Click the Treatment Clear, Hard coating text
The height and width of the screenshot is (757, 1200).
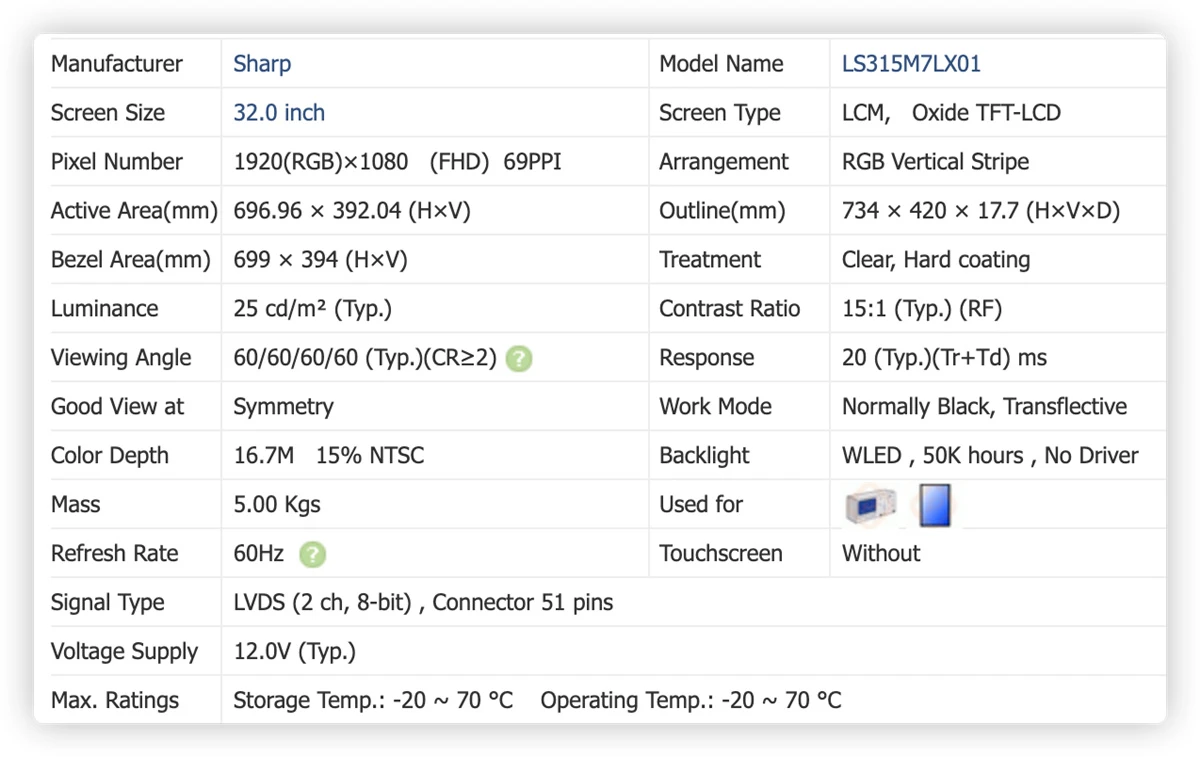(936, 260)
